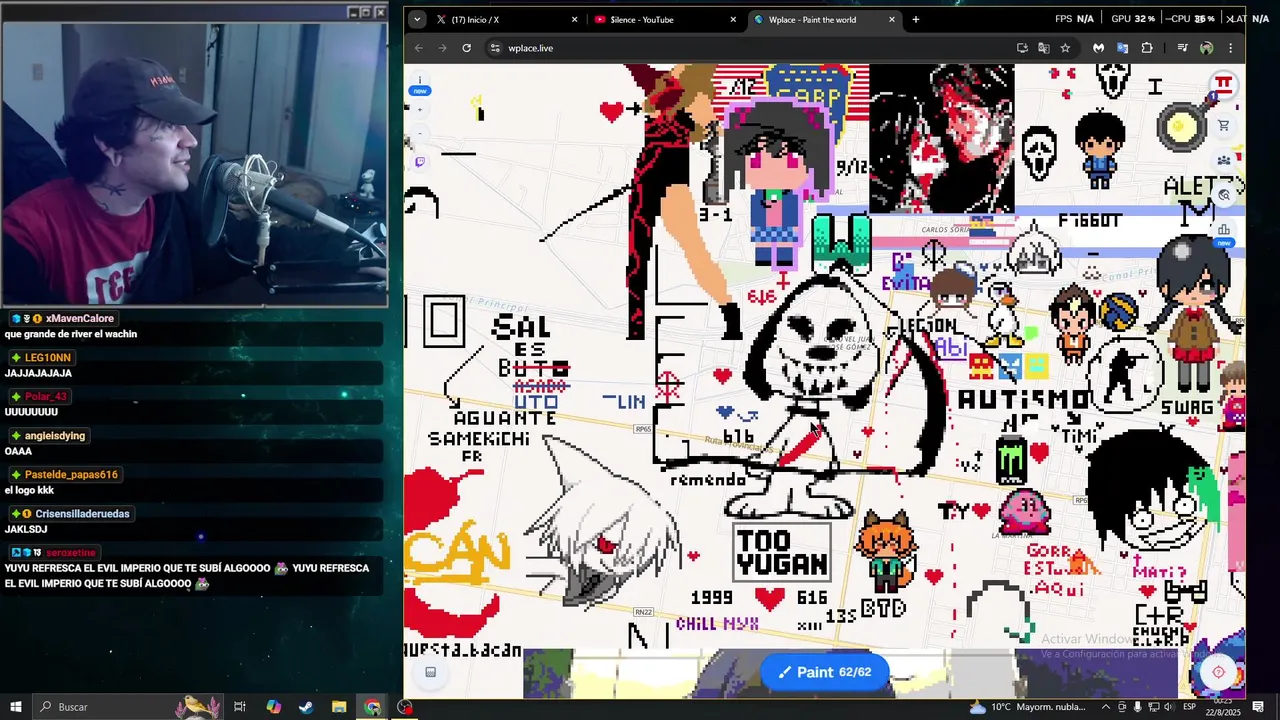Install the app via the address bar icon
Viewport: 1280px width, 720px height.
point(1022,48)
